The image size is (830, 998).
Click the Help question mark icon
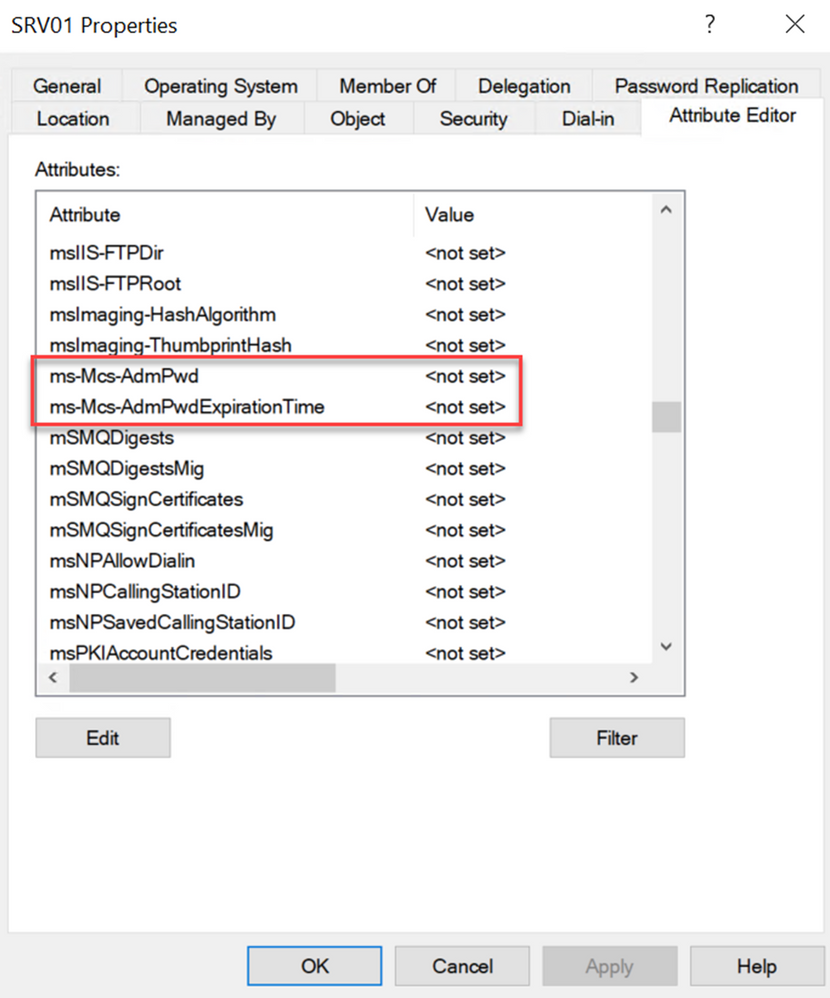[710, 26]
